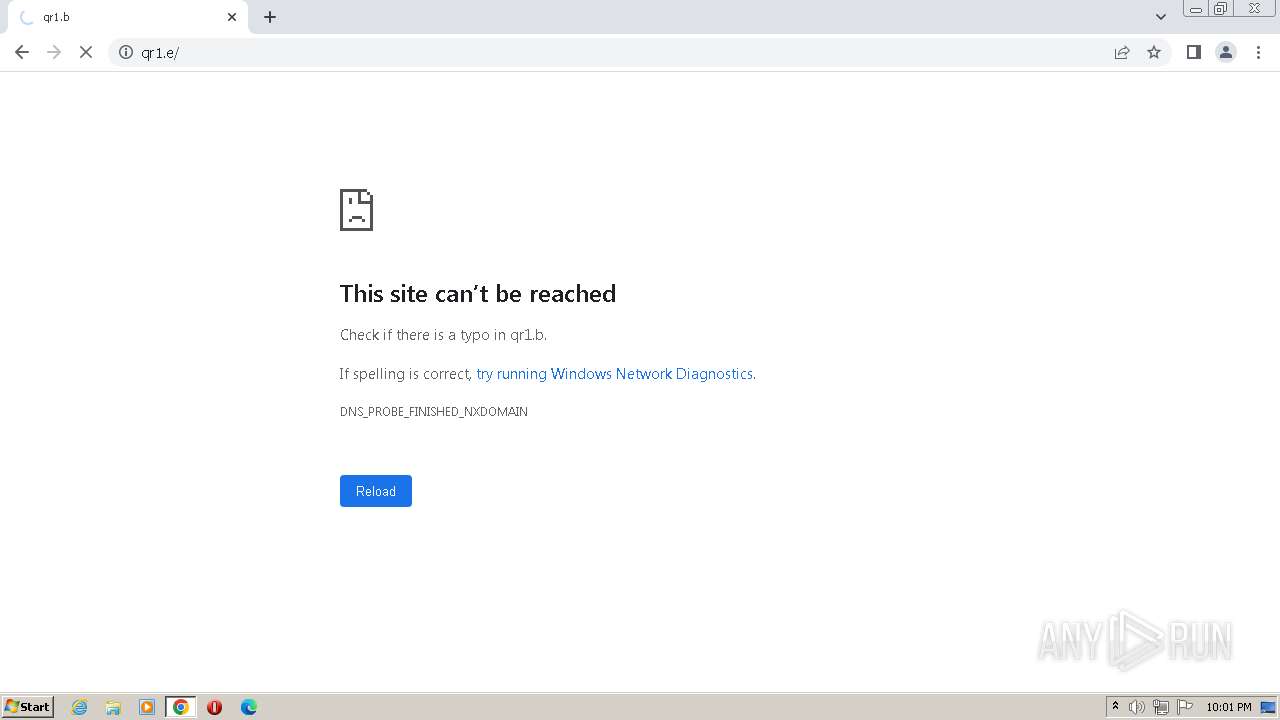This screenshot has height=720, width=1280.
Task: Select the qr1.b tab
Action: [127, 17]
